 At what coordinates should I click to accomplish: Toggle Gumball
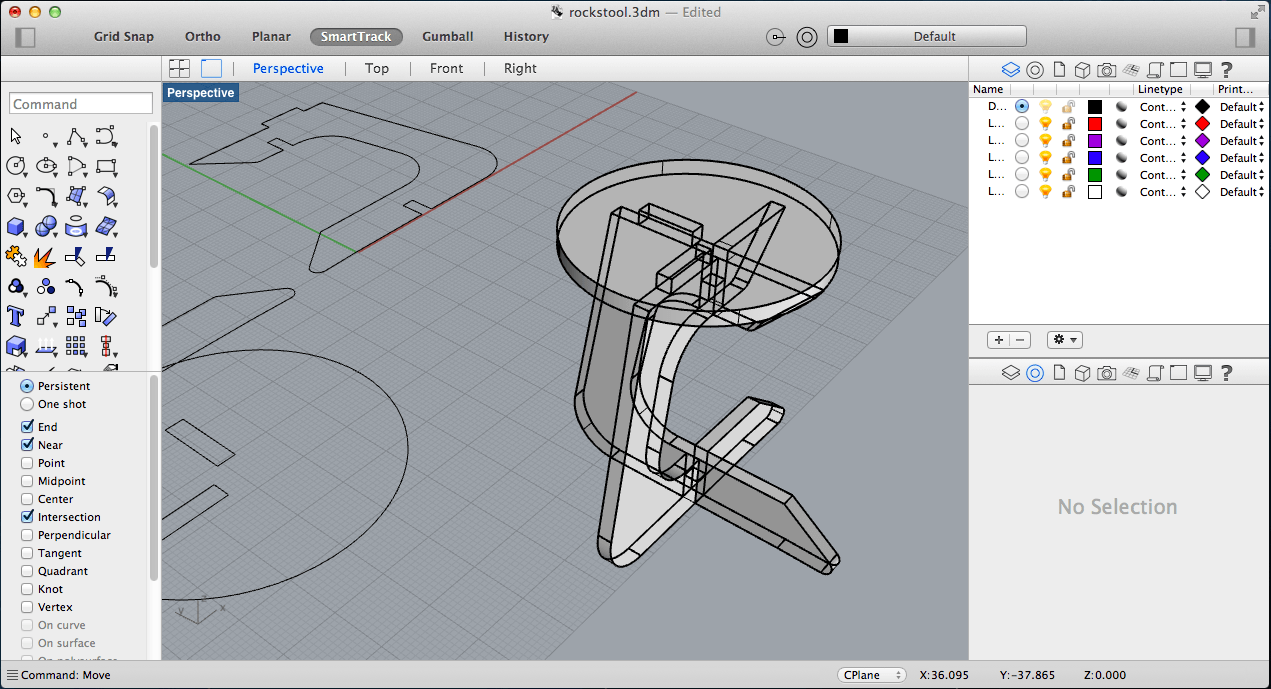click(448, 37)
